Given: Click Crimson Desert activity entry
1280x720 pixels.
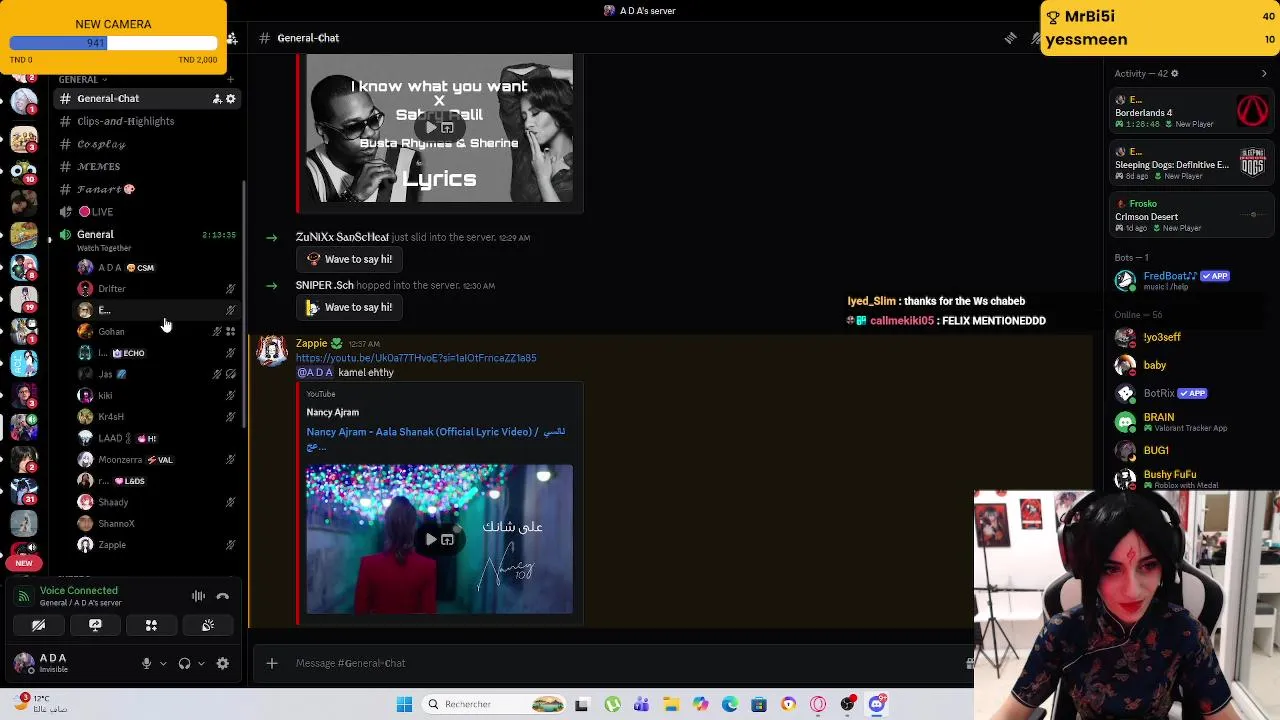Looking at the screenshot, I should point(1190,216).
